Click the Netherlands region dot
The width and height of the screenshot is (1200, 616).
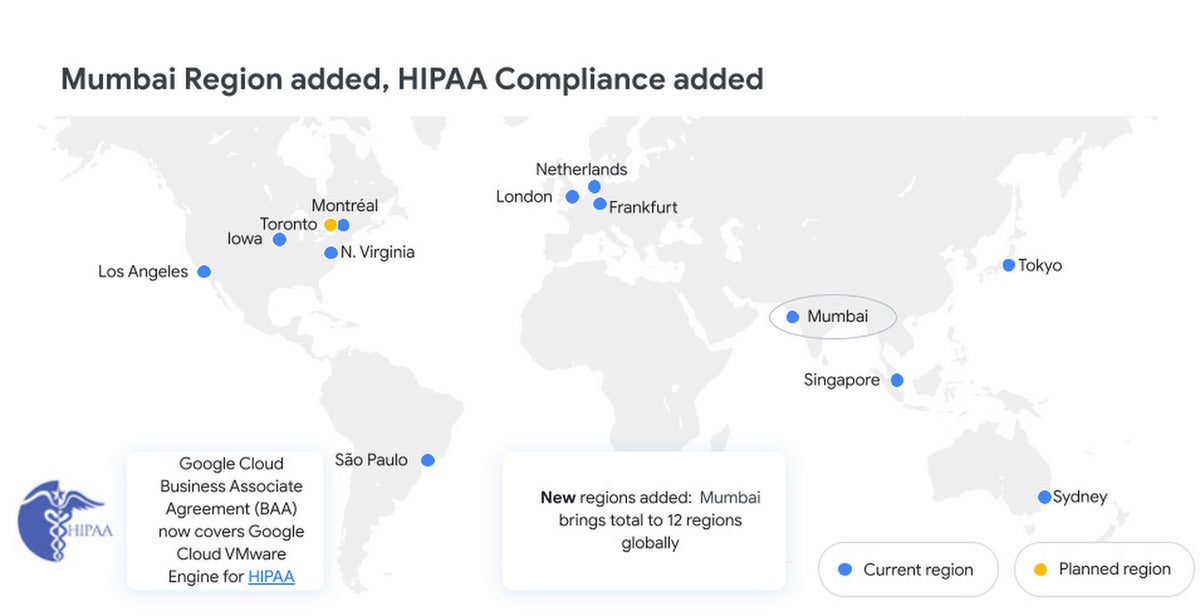tap(594, 186)
